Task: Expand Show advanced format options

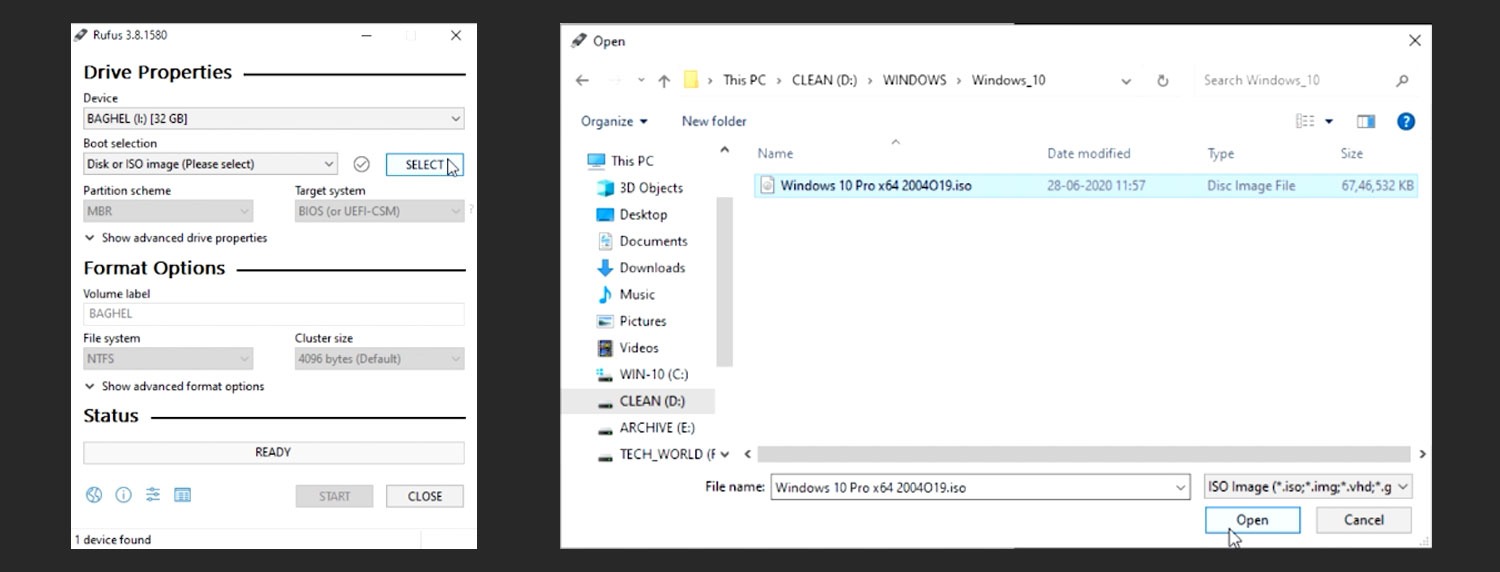Action: tap(174, 386)
